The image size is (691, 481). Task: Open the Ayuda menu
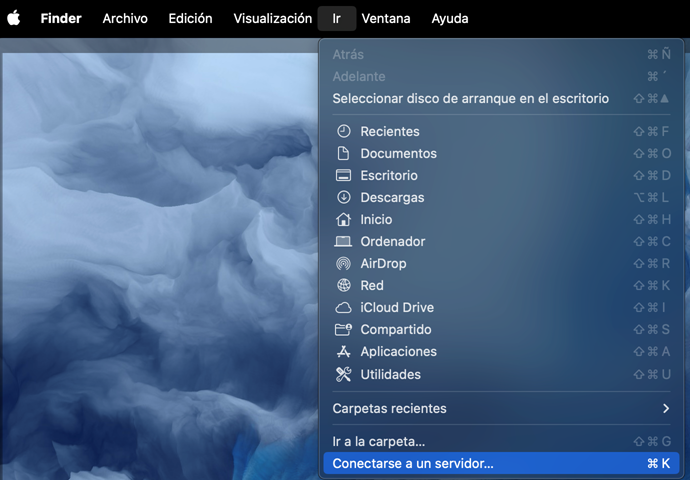[450, 19]
